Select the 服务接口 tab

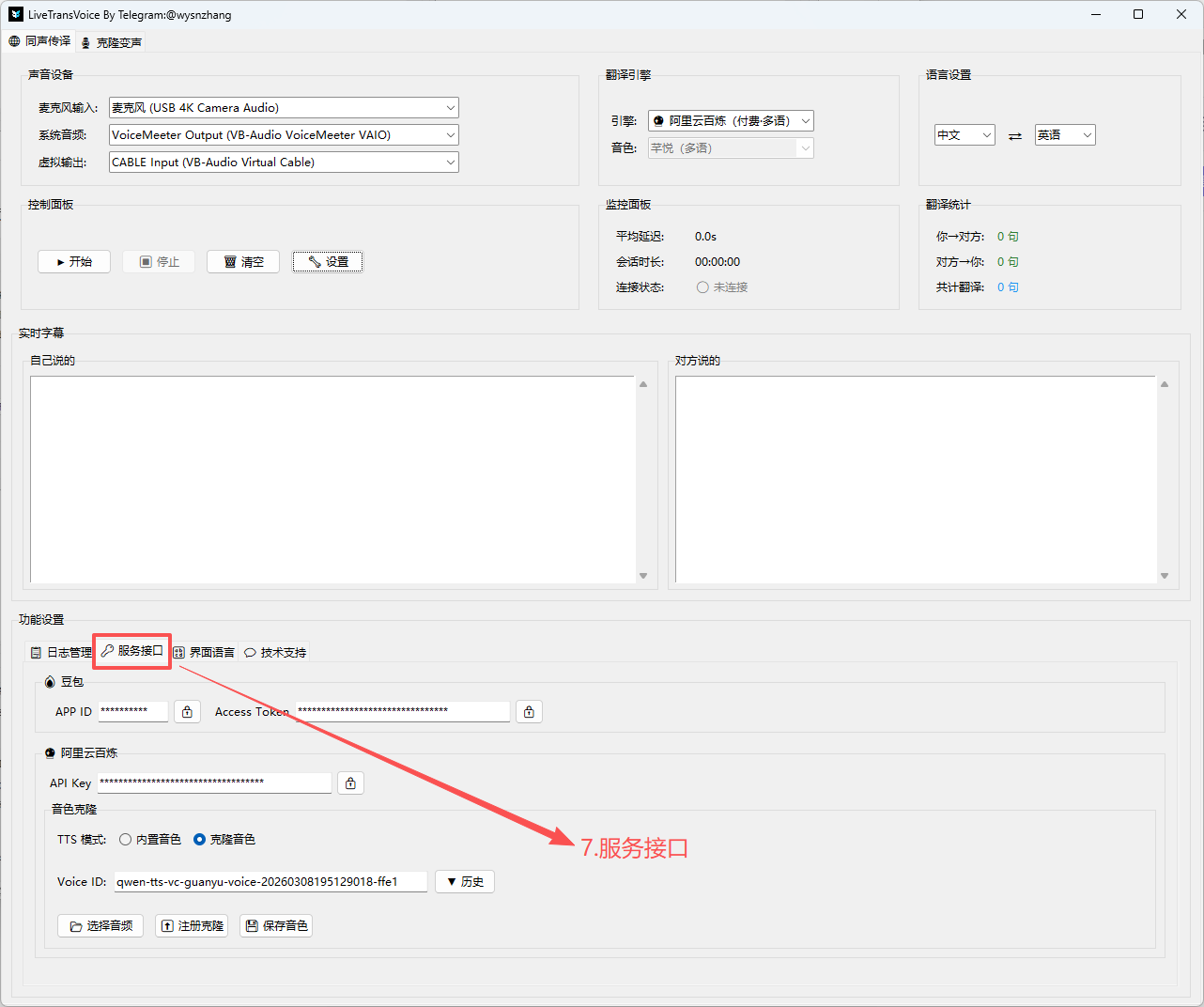click(x=132, y=651)
